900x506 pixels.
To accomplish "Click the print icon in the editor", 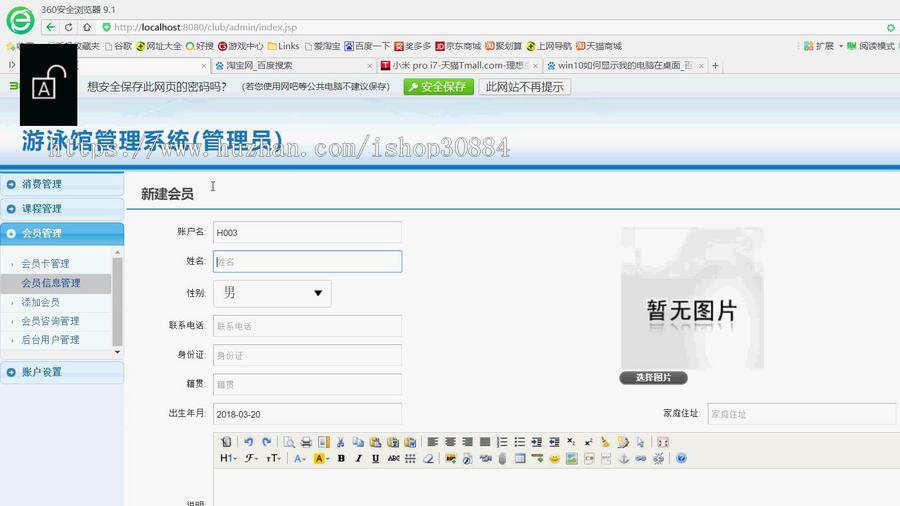I will pyautogui.click(x=306, y=442).
